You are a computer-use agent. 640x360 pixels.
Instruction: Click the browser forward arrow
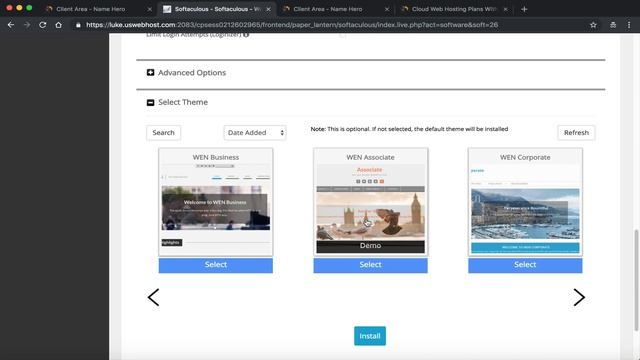pos(27,25)
